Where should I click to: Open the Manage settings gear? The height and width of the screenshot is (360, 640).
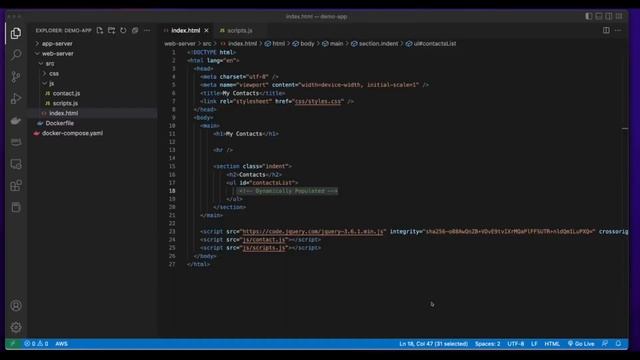coord(16,327)
